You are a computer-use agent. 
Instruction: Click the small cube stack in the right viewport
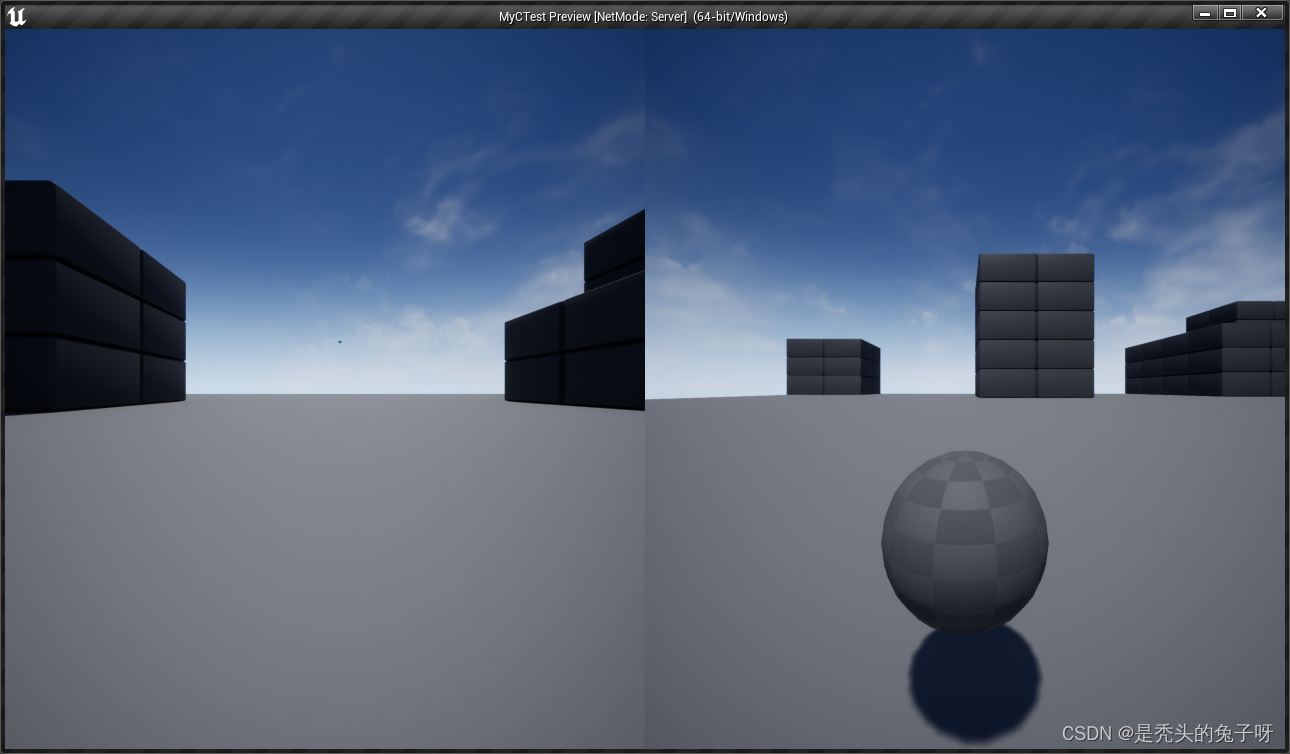tap(832, 368)
